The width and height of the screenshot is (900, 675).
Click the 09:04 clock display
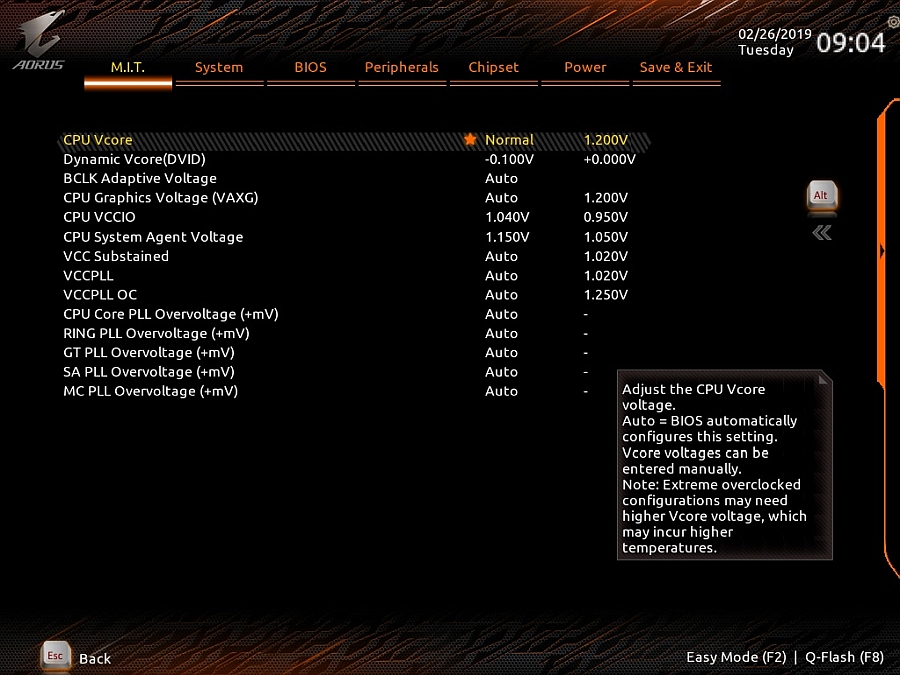[851, 43]
